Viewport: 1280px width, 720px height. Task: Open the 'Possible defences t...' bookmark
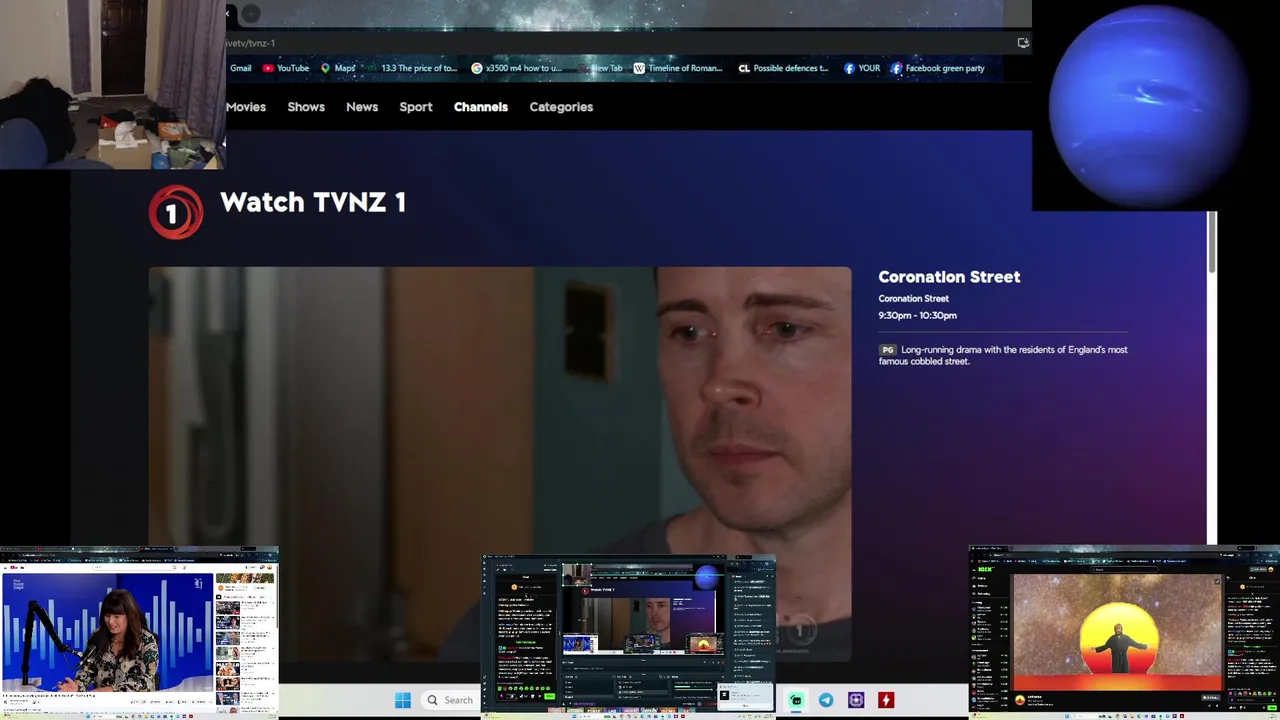(x=783, y=68)
